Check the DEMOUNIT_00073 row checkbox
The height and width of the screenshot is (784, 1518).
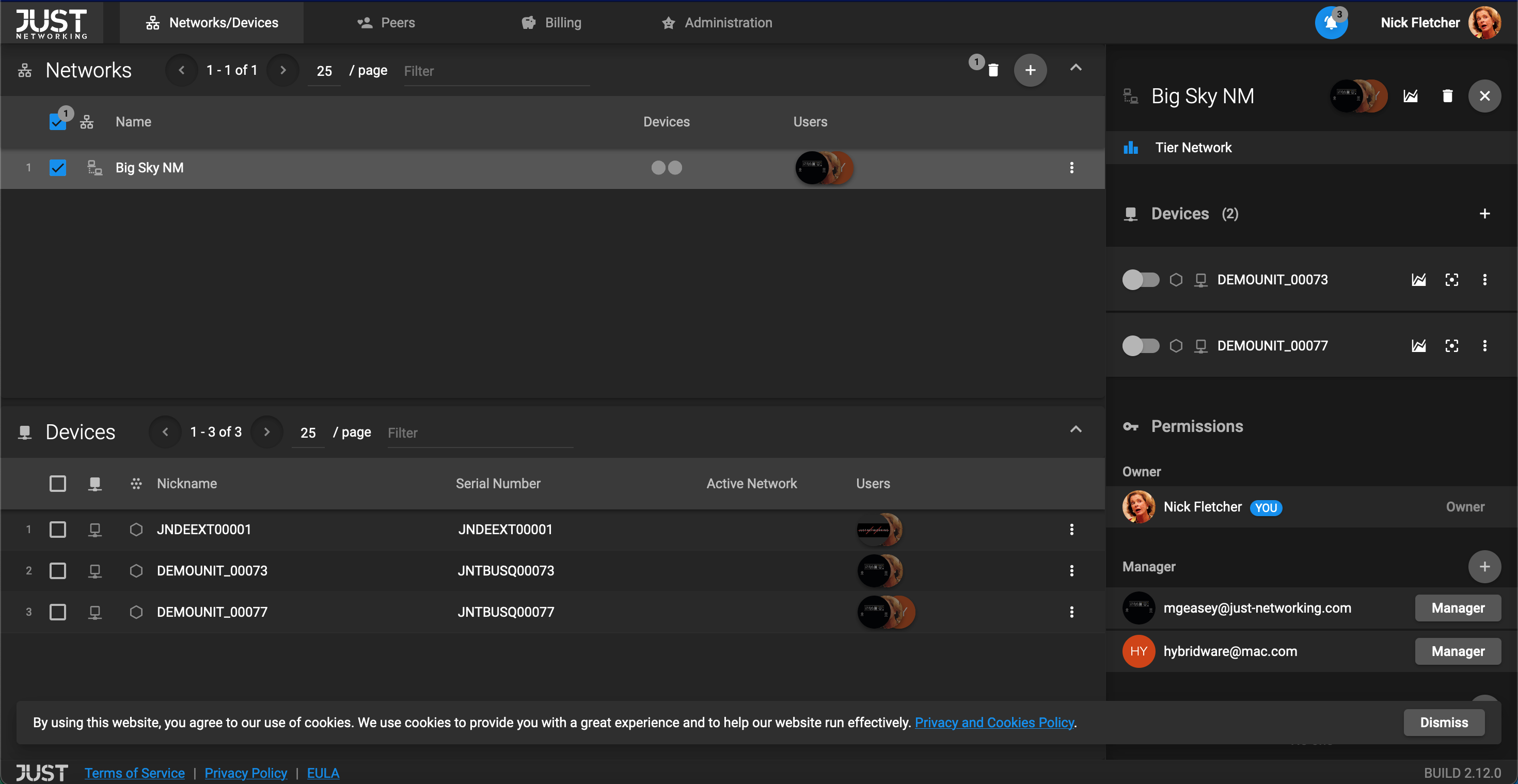pos(58,571)
